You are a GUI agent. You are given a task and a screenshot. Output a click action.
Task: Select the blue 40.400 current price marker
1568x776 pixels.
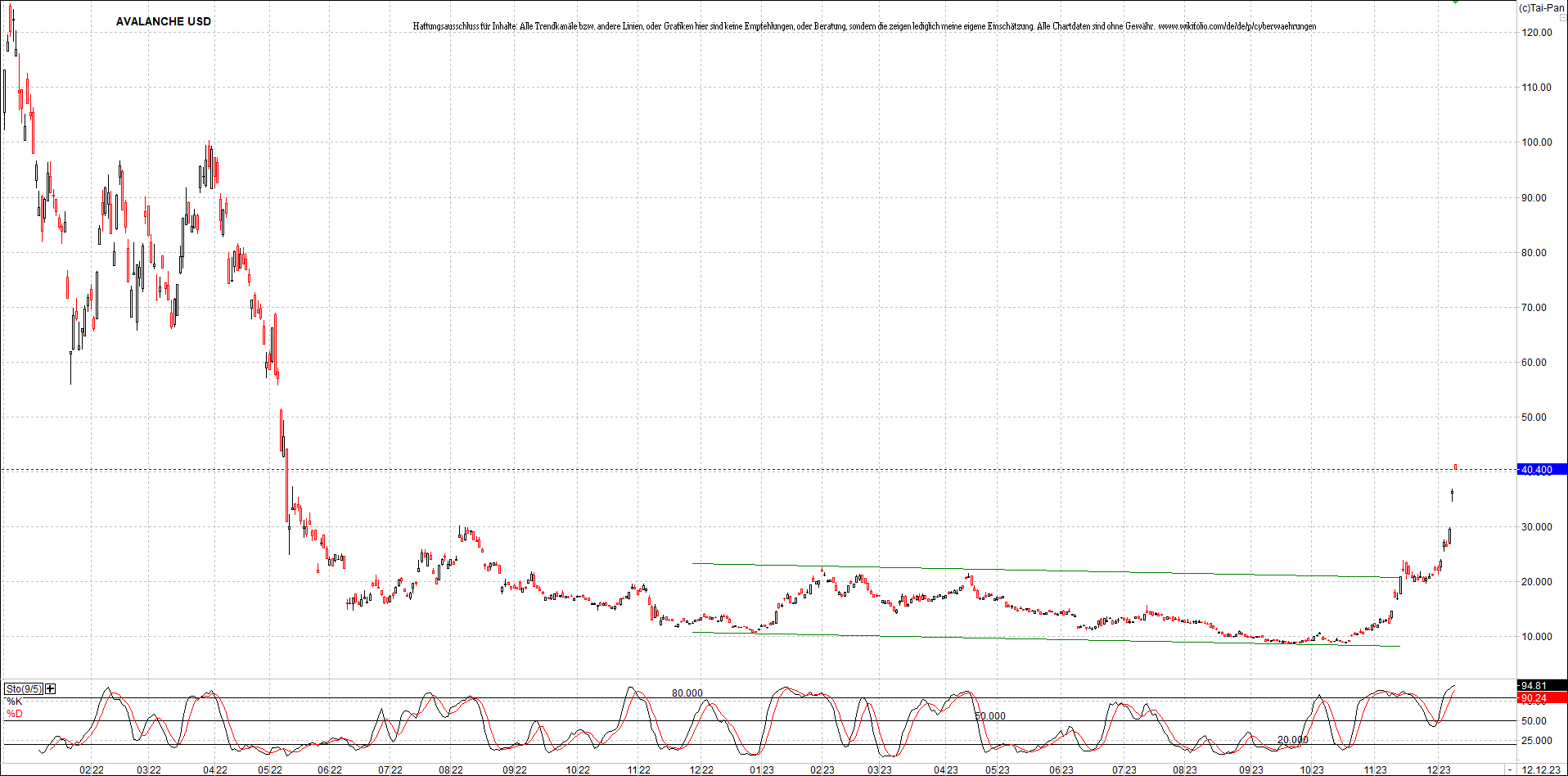tap(1542, 470)
